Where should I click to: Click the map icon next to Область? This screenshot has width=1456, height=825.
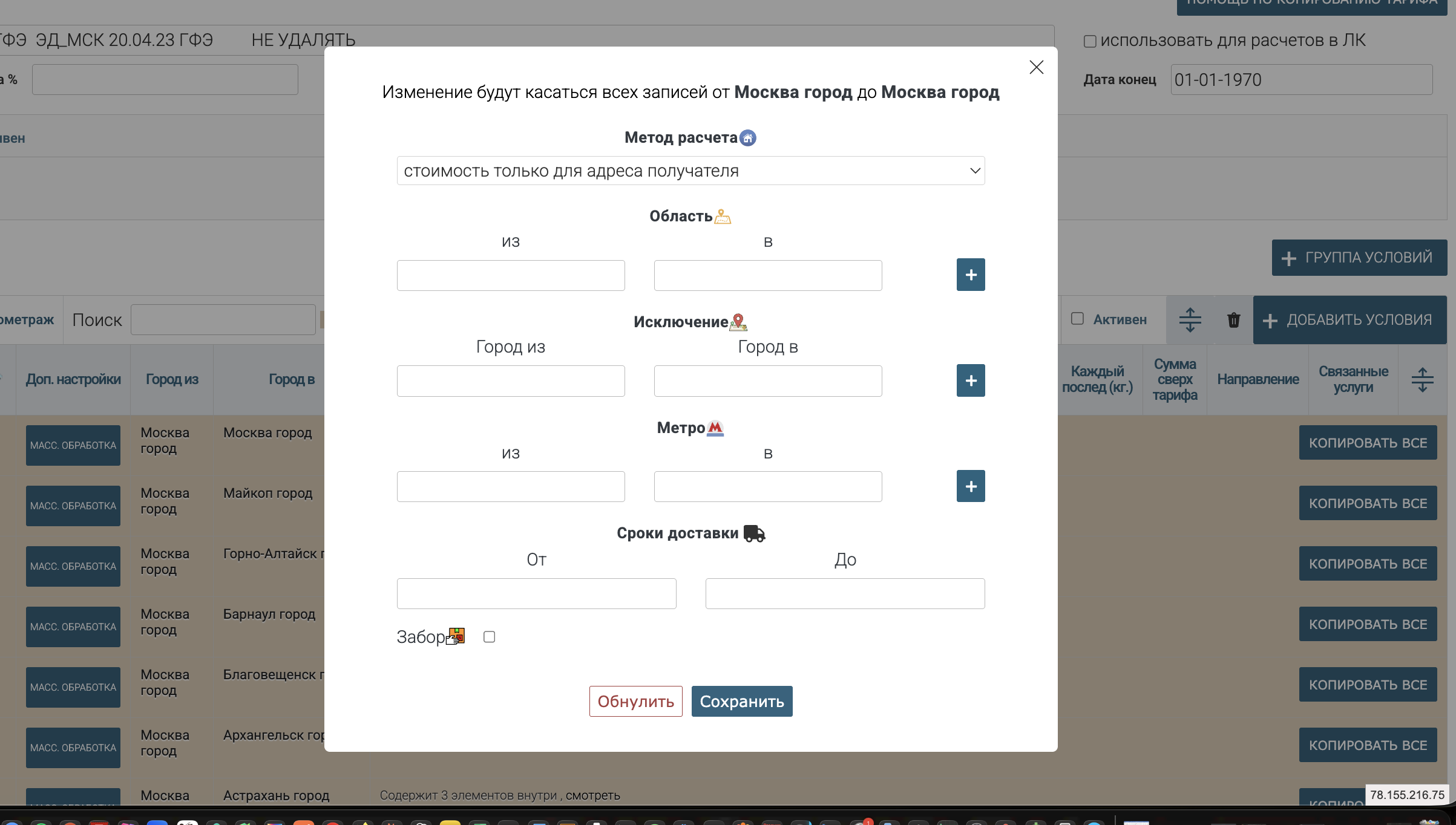point(723,217)
